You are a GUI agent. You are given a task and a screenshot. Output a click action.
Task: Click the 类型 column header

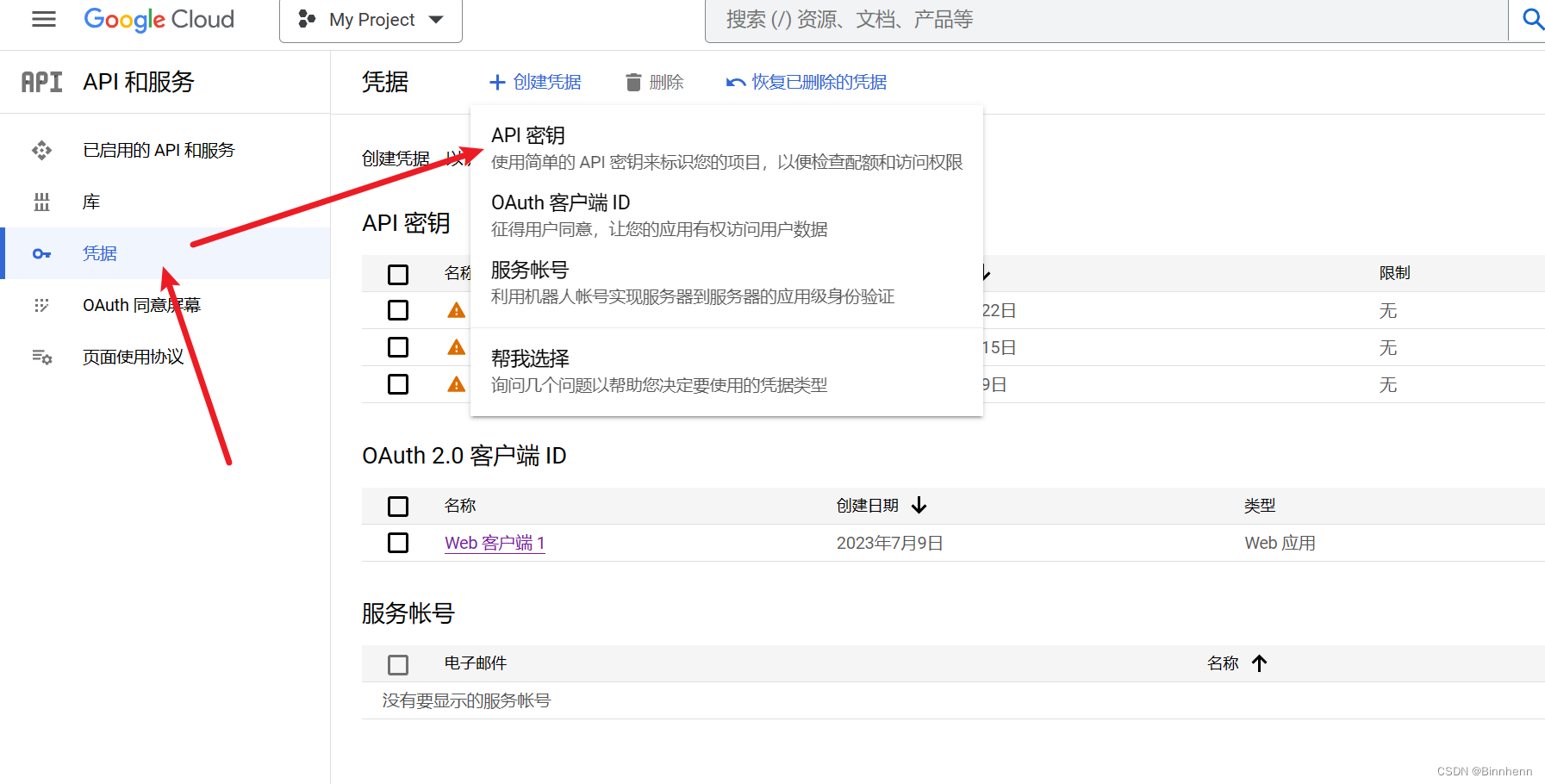point(1260,506)
